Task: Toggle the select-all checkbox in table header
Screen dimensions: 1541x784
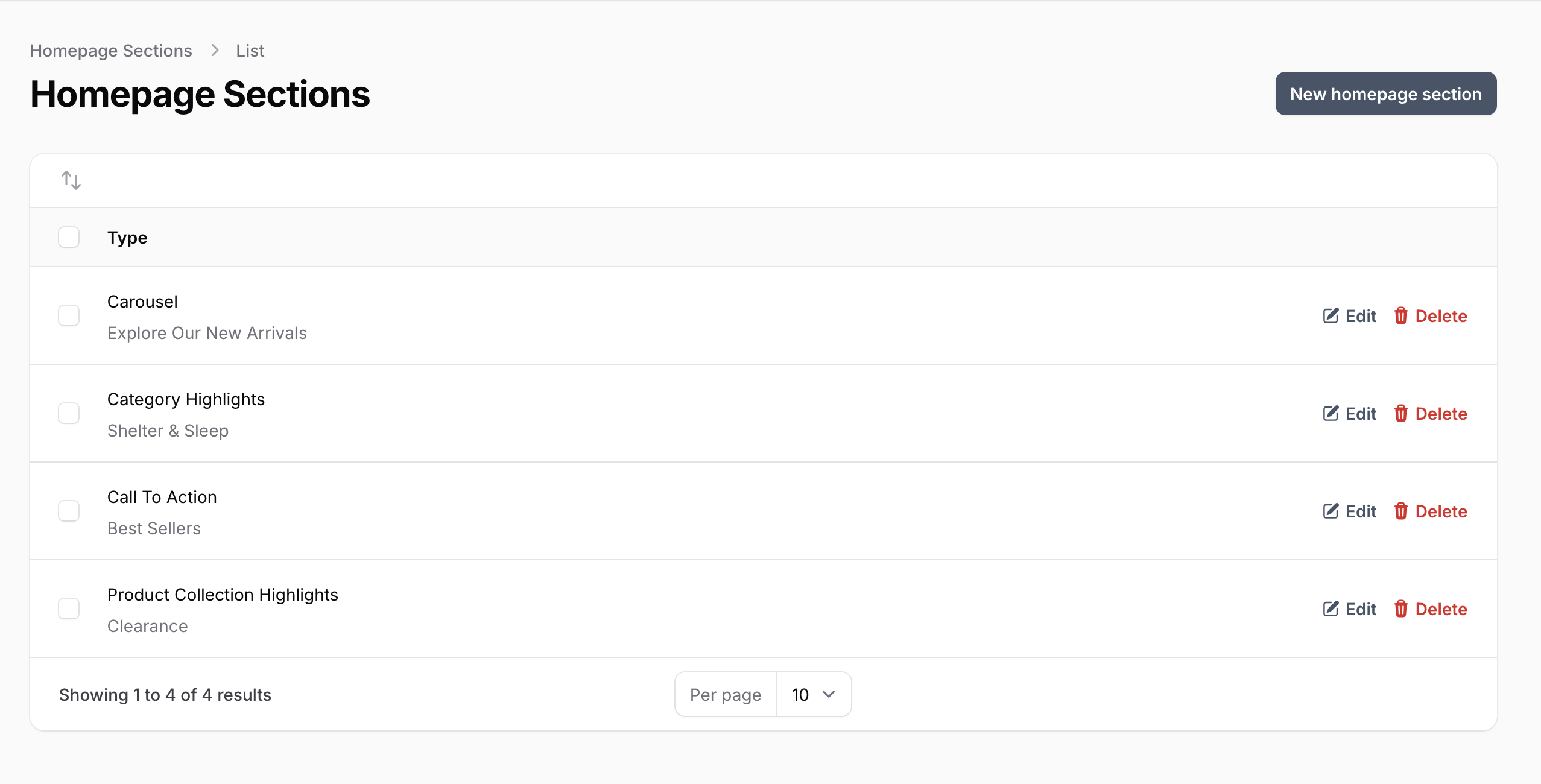Action: pyautogui.click(x=69, y=238)
